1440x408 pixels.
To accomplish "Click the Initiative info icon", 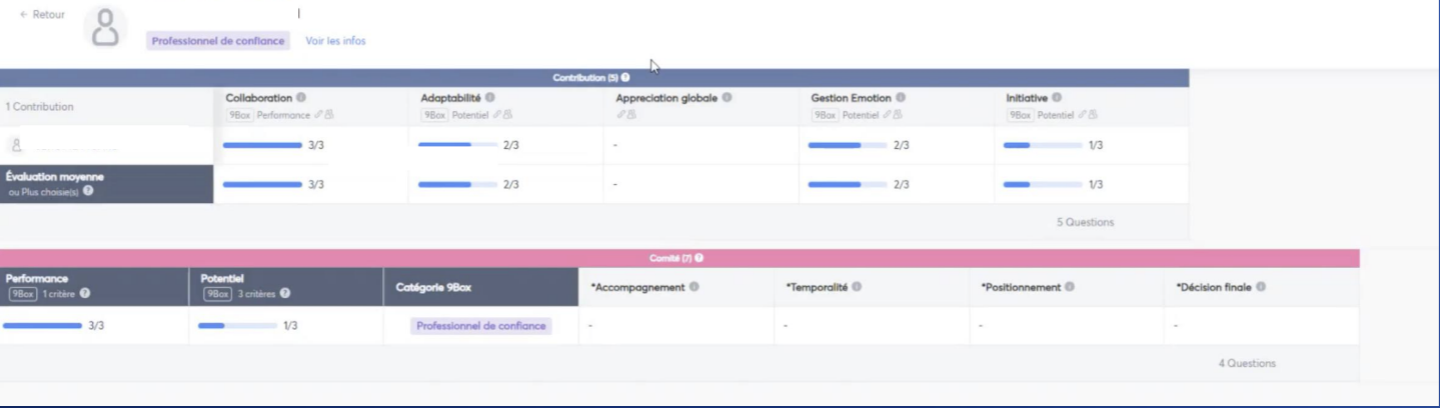I will click(x=1057, y=98).
